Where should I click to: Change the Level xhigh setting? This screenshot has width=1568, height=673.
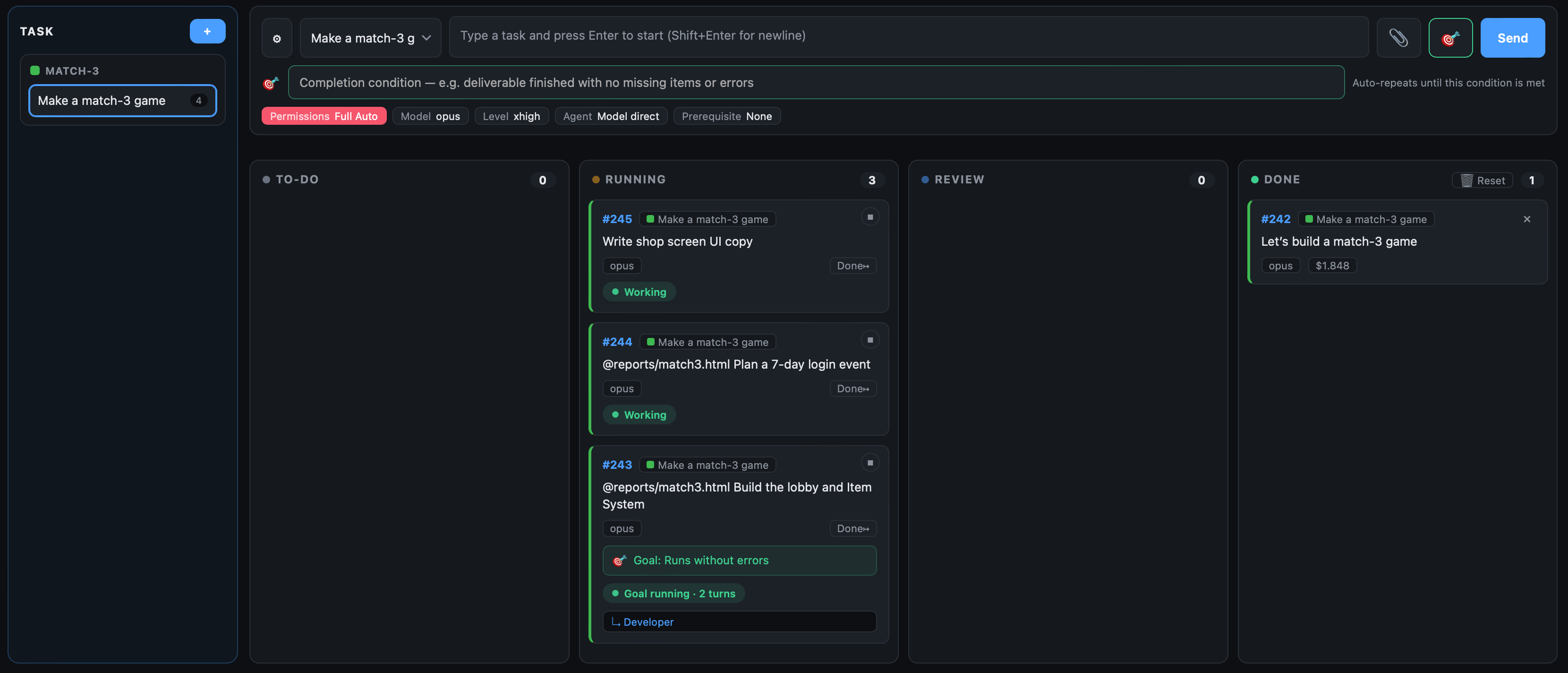pyautogui.click(x=511, y=116)
